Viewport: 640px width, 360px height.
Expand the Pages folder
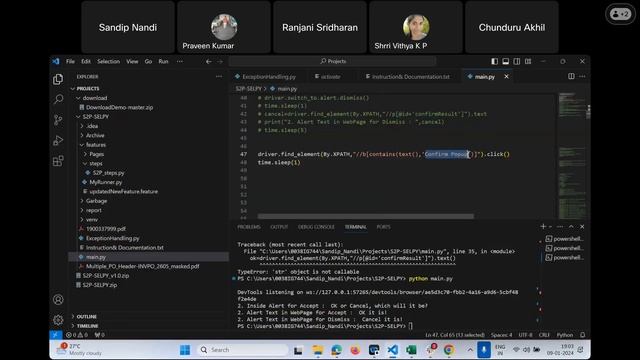click(x=96, y=154)
